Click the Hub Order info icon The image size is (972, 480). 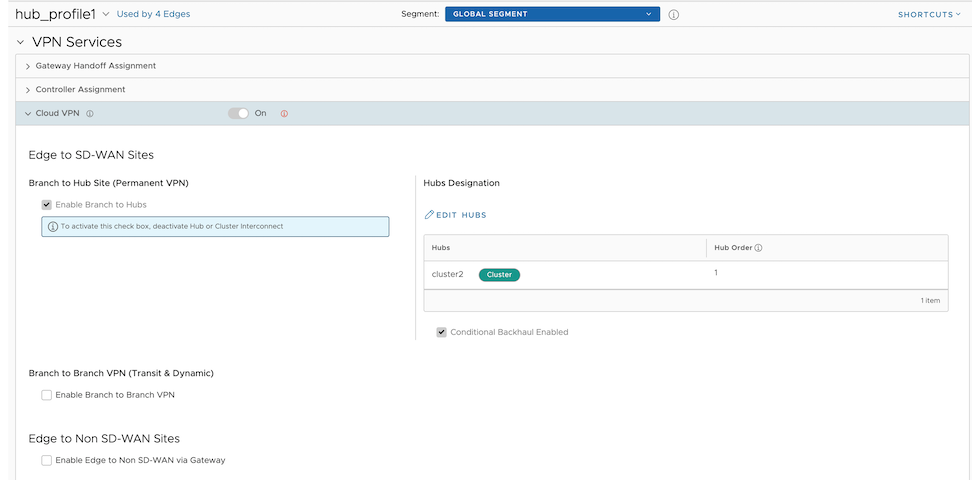tap(759, 248)
